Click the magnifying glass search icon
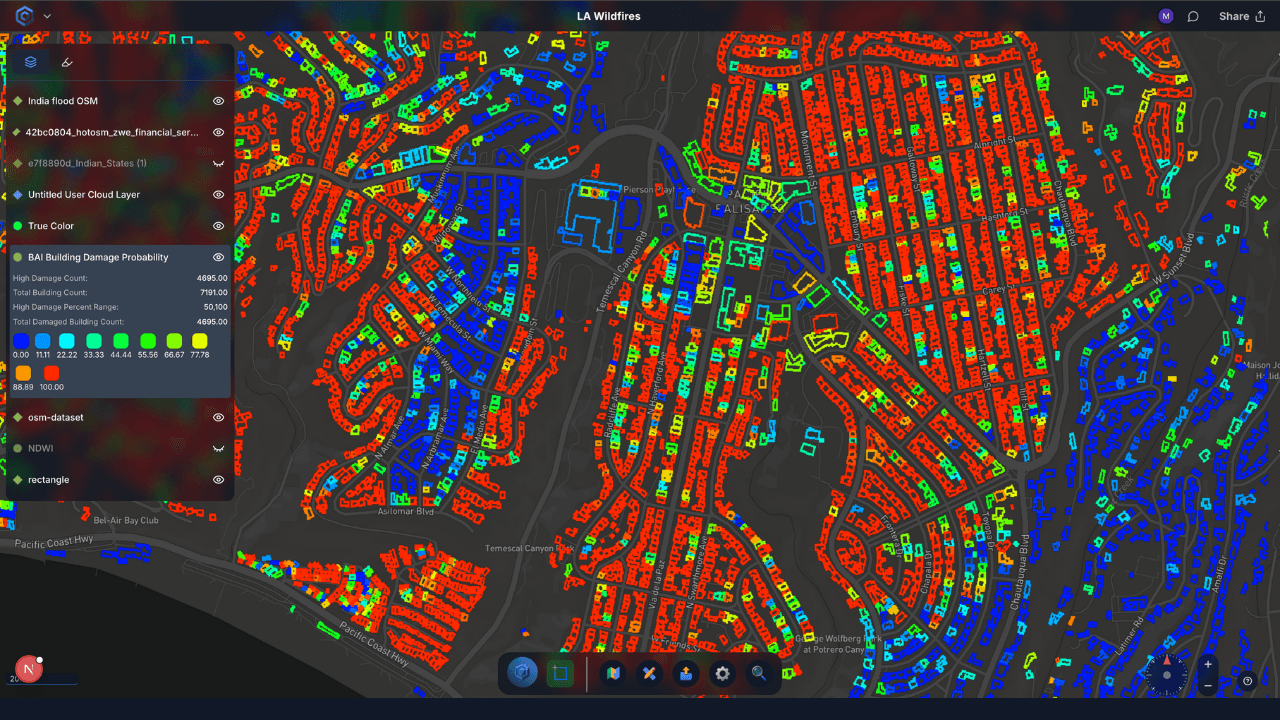This screenshot has height=720, width=1280. tap(759, 674)
